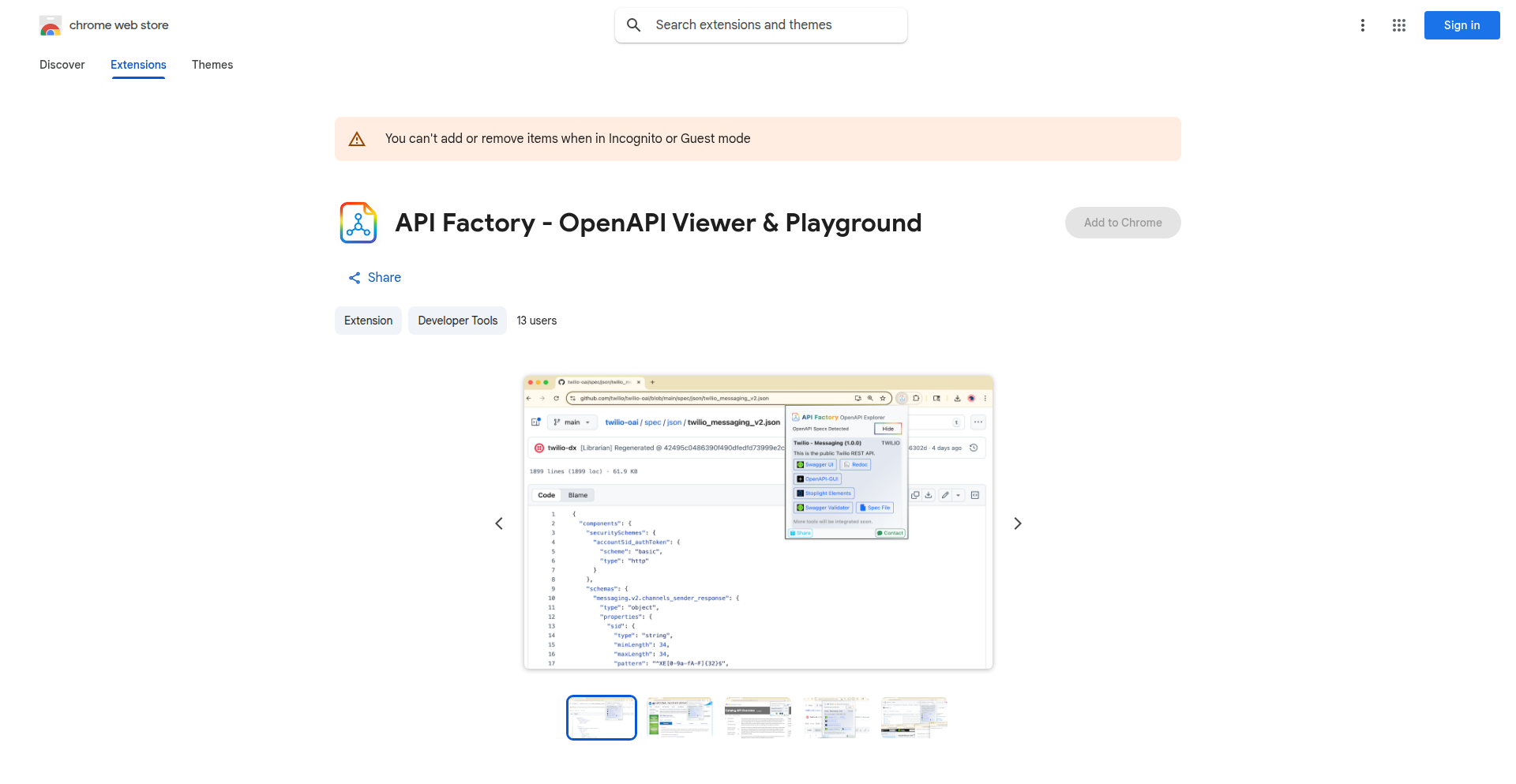
Task: Switch to the Discover tab
Action: [62, 65]
